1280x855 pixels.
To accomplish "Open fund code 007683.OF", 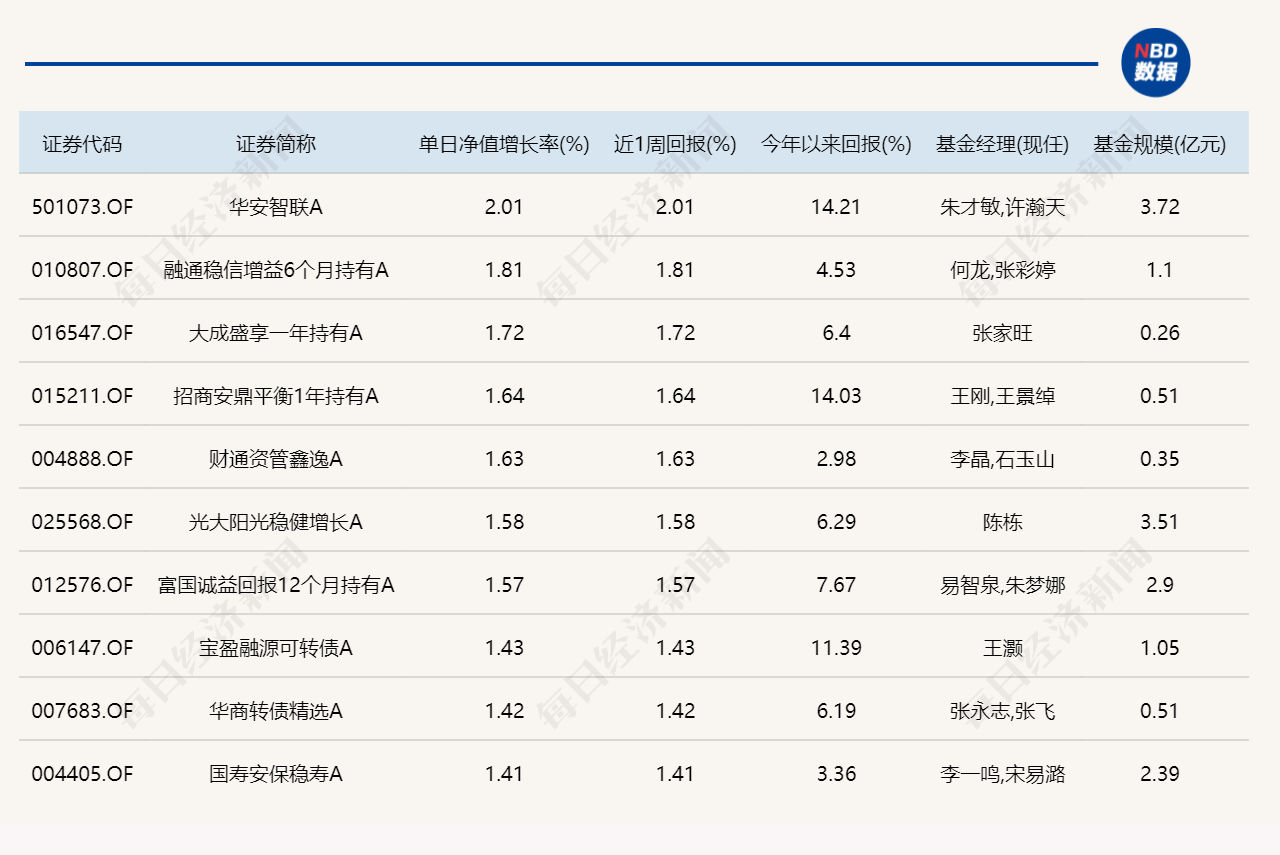I will 82,711.
